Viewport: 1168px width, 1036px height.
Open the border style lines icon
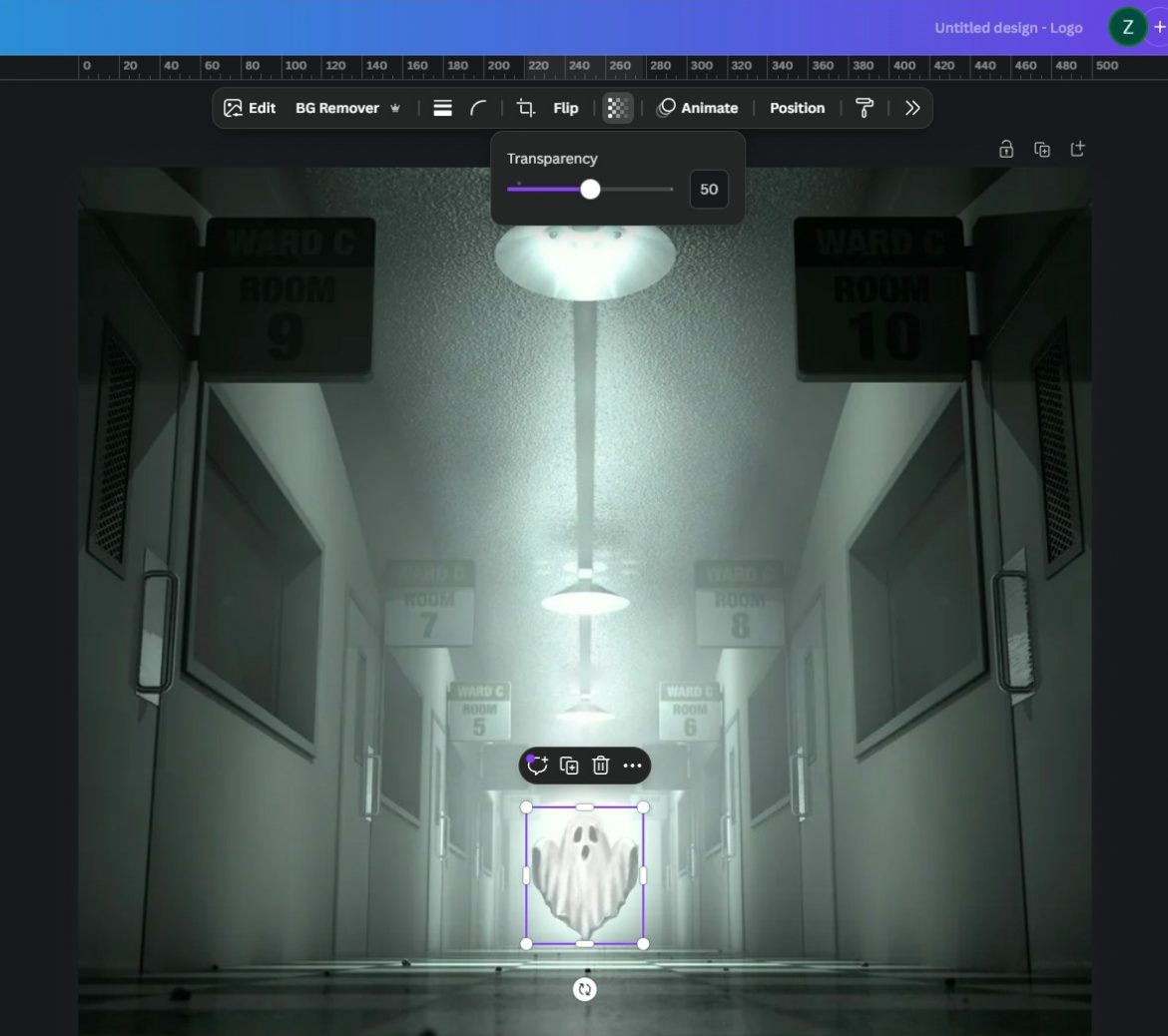click(x=442, y=108)
